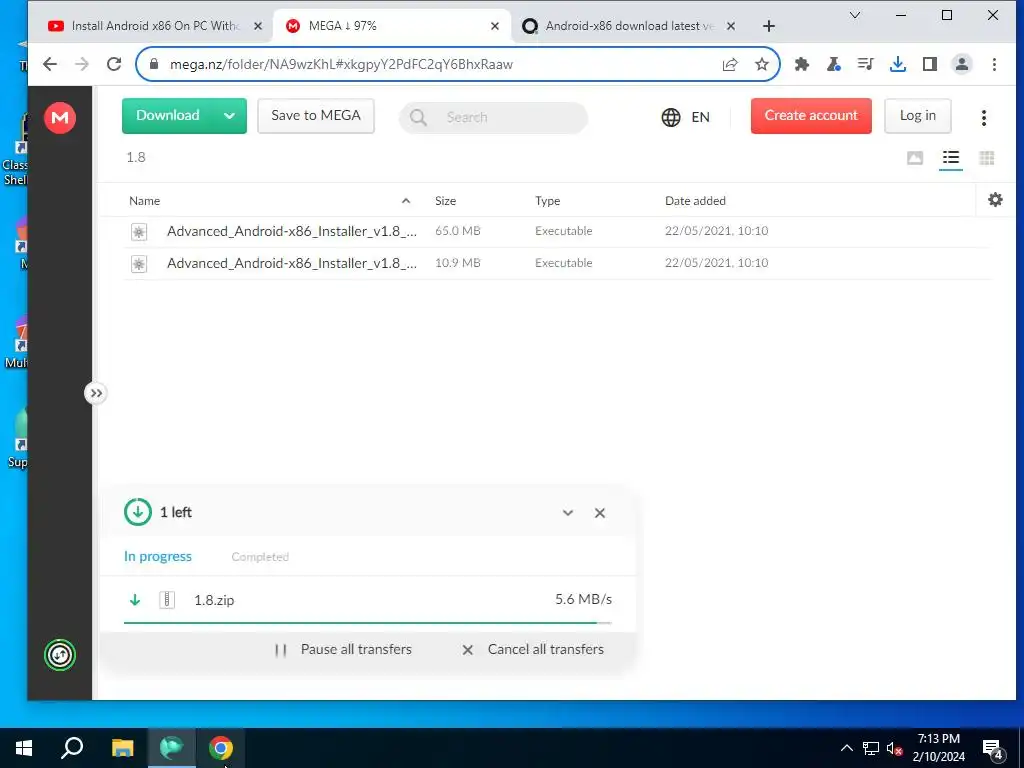
Task: Select the 10.9 MB Android-x86 Installer file
Action: (x=558, y=263)
